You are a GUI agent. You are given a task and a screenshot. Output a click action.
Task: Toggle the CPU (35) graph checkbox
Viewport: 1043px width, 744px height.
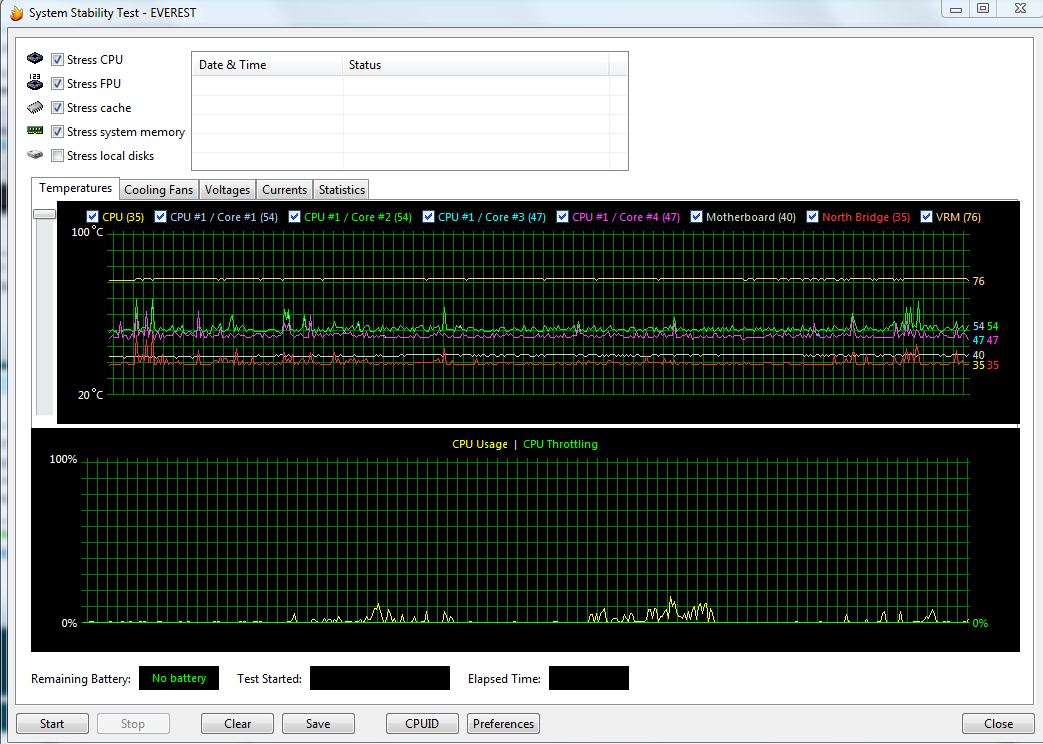click(x=92, y=216)
